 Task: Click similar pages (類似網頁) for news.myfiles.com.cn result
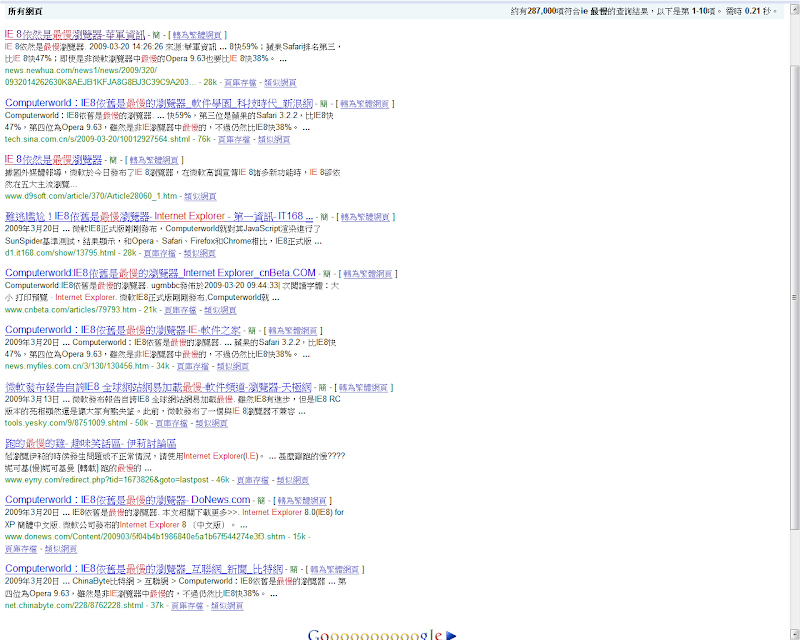click(x=233, y=366)
